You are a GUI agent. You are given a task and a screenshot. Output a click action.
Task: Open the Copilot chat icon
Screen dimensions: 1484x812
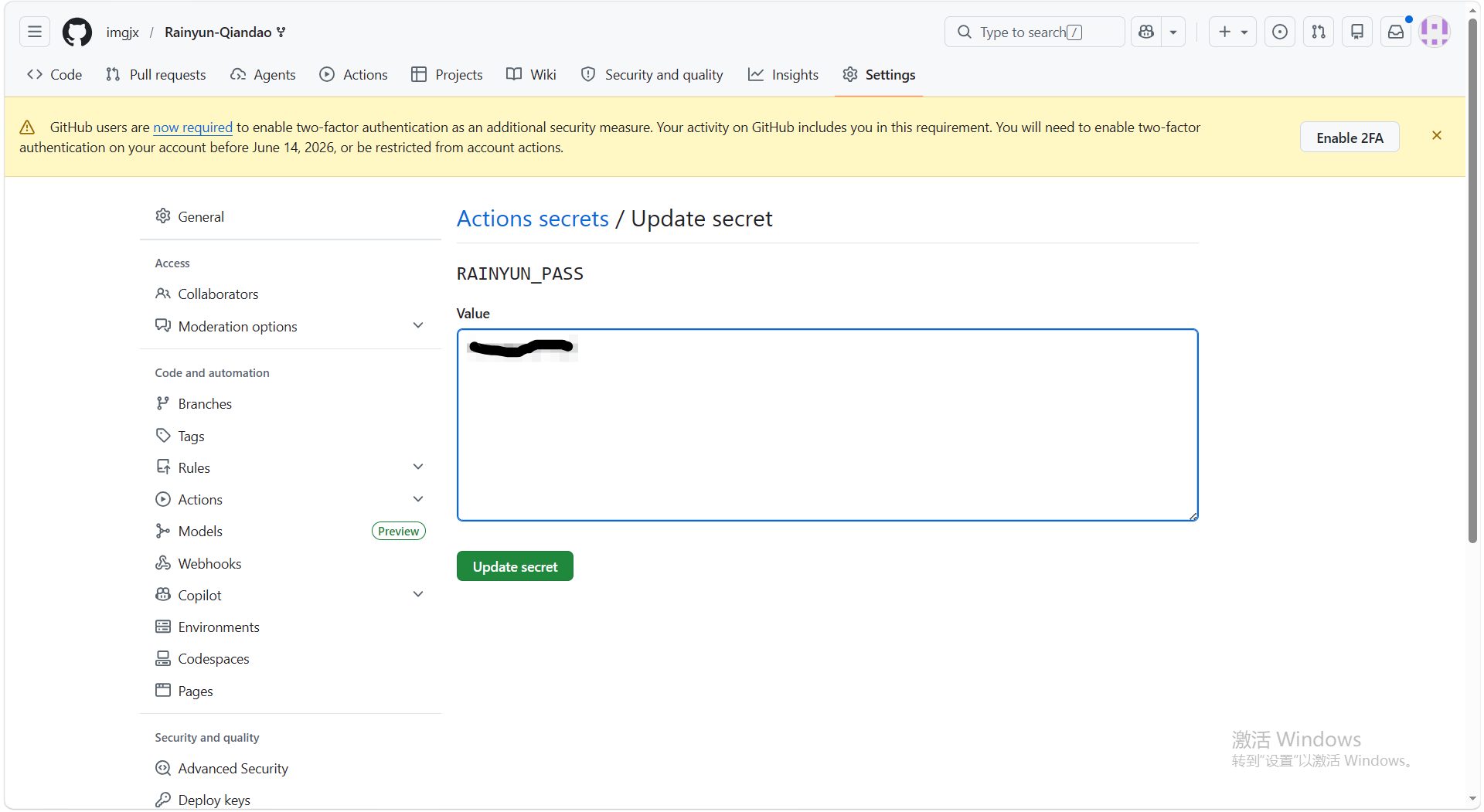[1146, 32]
